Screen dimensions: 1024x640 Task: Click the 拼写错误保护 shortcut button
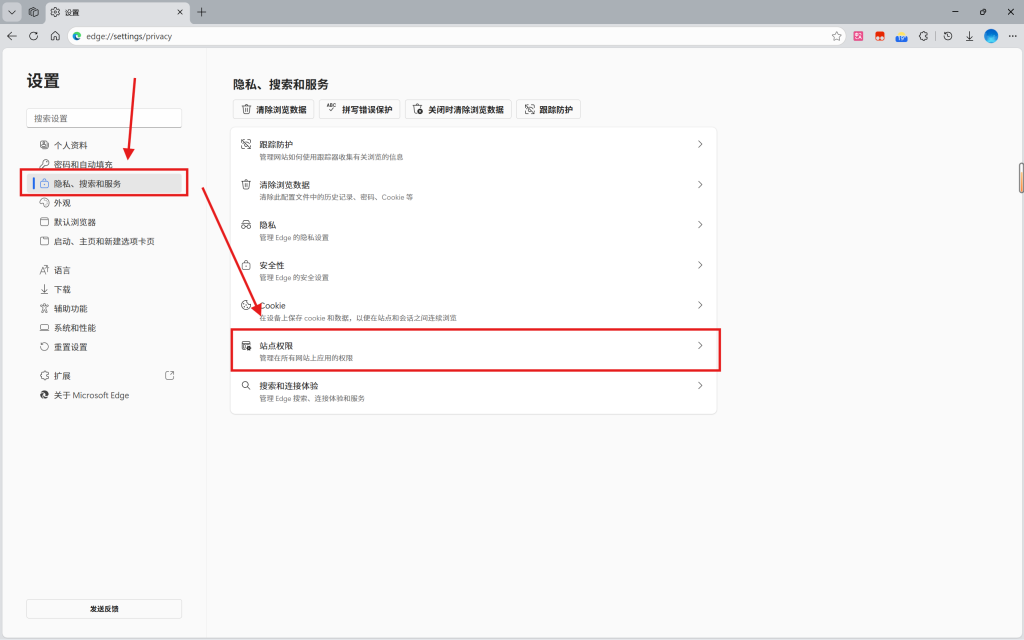coord(358,109)
